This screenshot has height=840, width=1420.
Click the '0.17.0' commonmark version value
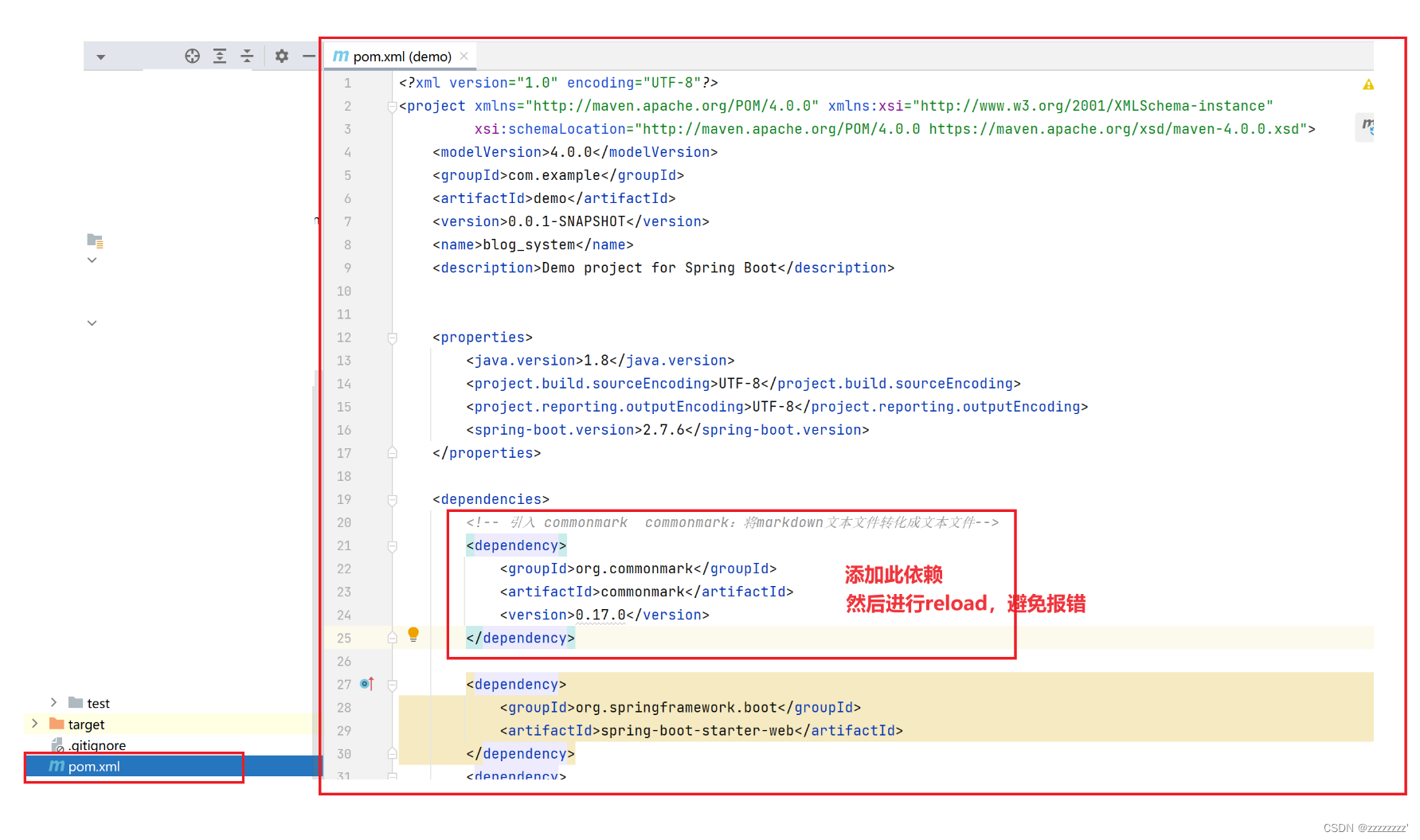pyautogui.click(x=600, y=615)
